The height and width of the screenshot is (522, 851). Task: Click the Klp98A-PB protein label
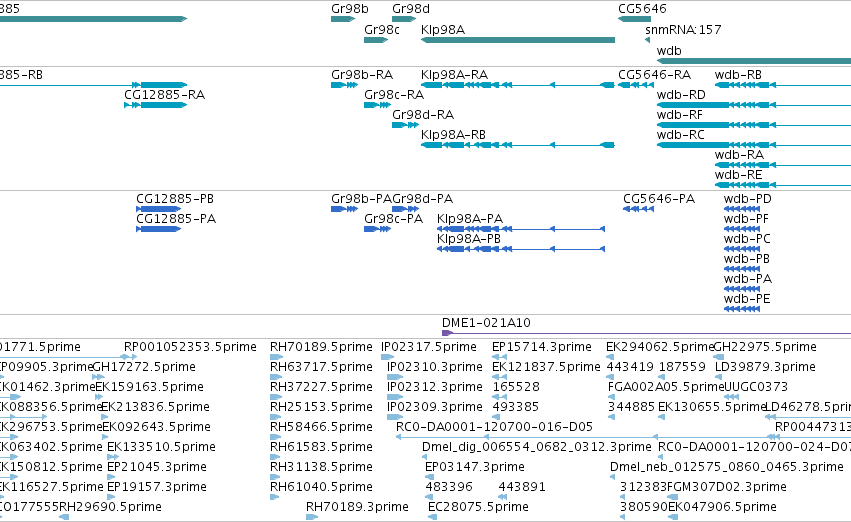pos(469,239)
